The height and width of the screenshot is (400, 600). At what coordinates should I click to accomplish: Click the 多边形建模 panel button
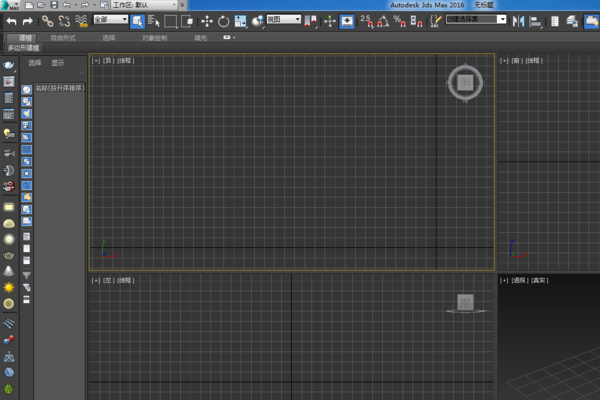tap(24, 47)
